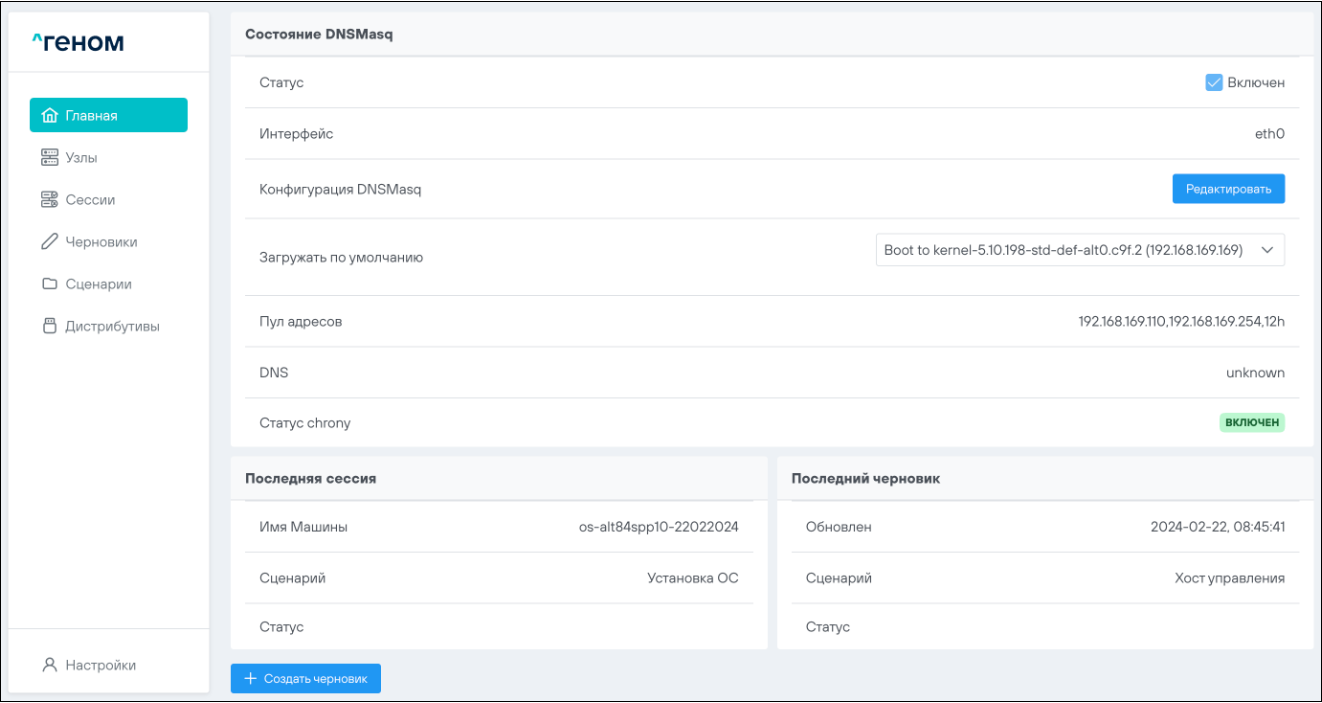This screenshot has height=703, width=1322.
Task: Open Дистрибутивы in the sidebar
Action: (x=112, y=326)
